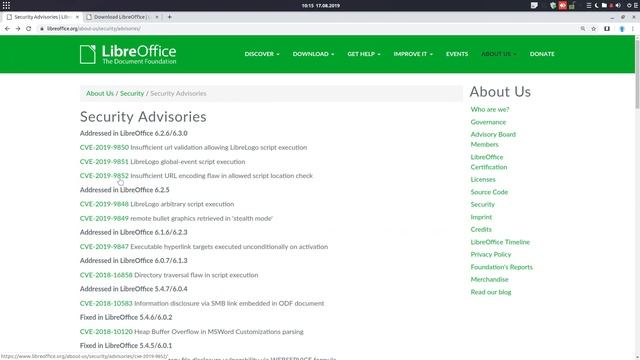Image resolution: width=640 pixels, height=360 pixels.
Task: Expand the Discover dropdown menu
Action: (x=262, y=54)
